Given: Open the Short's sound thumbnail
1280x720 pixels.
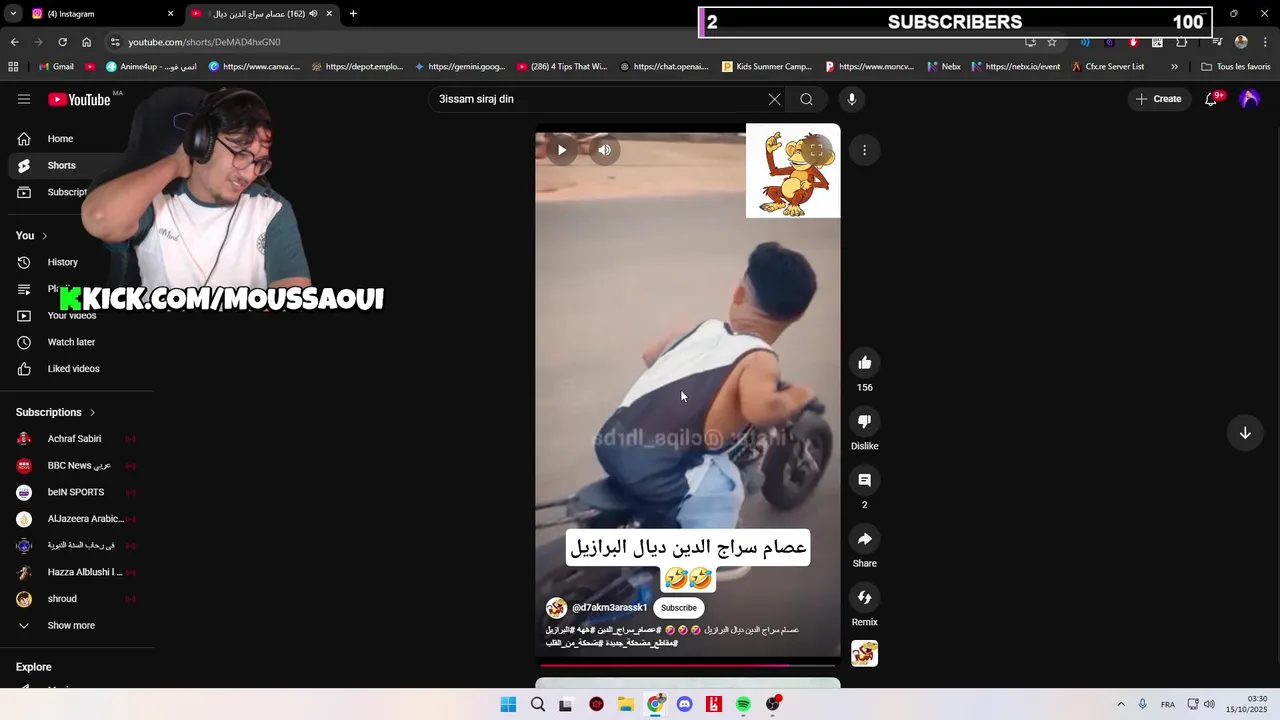Looking at the screenshot, I should pyautogui.click(x=865, y=654).
